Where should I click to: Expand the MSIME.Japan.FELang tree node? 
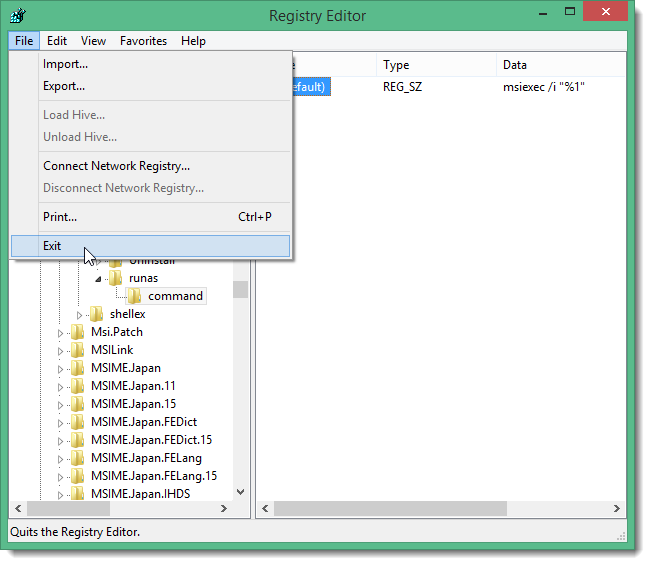pos(60,459)
